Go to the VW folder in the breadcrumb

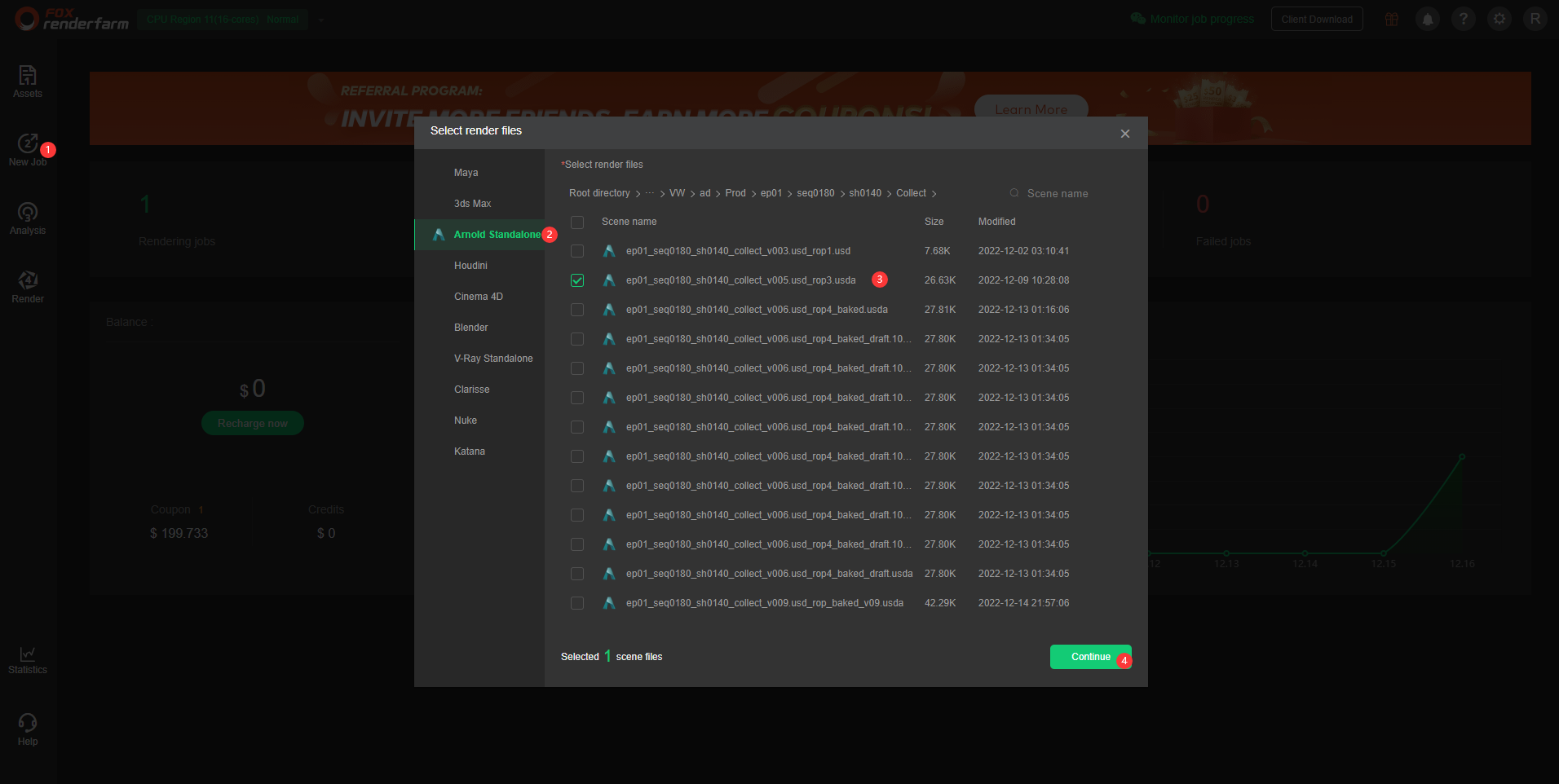(677, 193)
